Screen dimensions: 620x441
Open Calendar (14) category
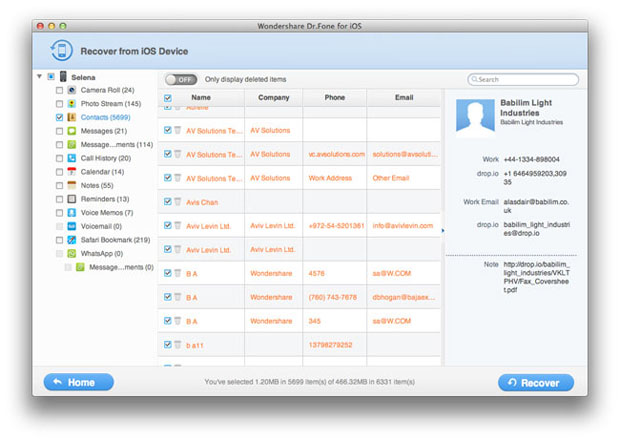(102, 172)
